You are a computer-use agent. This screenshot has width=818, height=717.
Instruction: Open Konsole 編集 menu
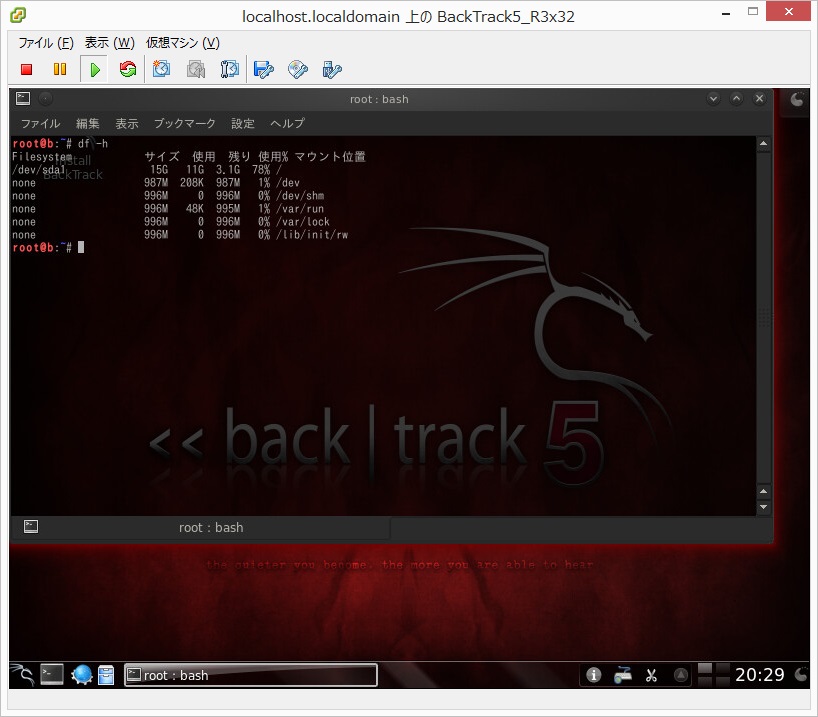click(87, 124)
